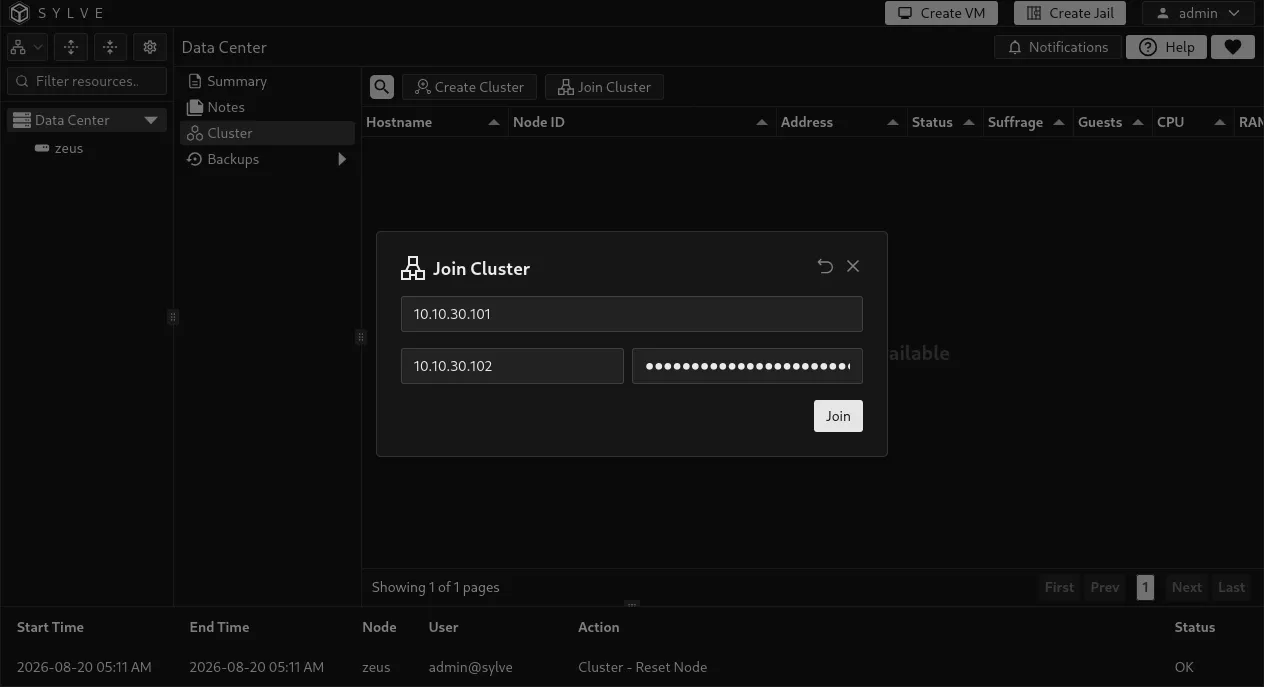Click the 'Showing 1 of 1 pages' text

(x=435, y=587)
